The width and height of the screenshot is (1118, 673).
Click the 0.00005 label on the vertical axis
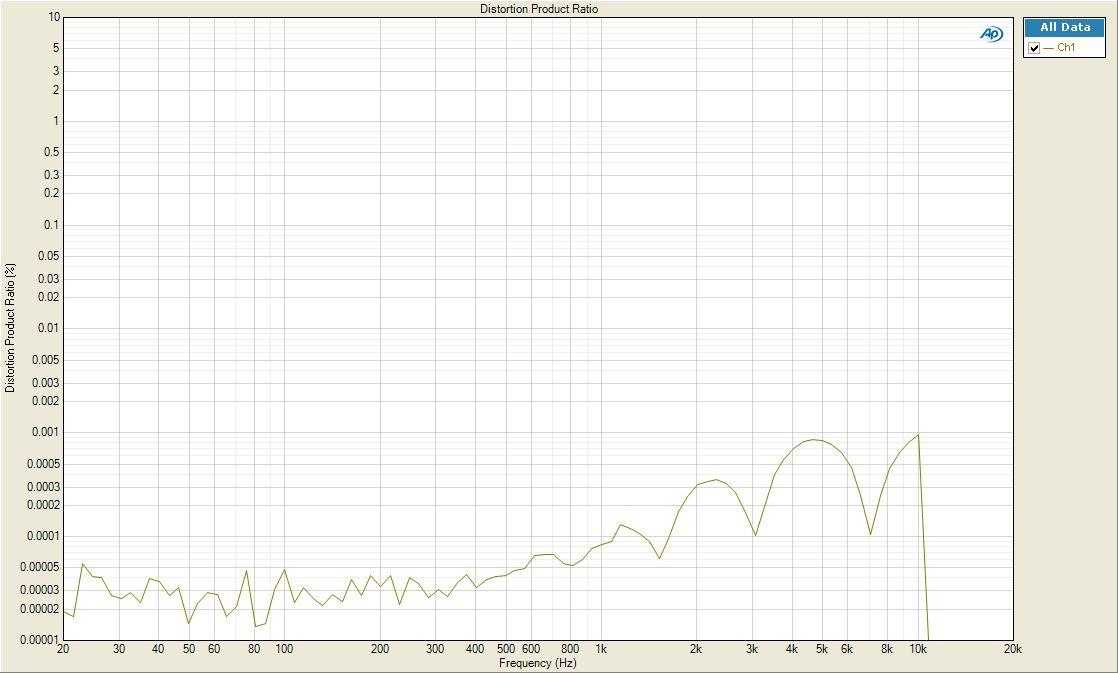40,567
